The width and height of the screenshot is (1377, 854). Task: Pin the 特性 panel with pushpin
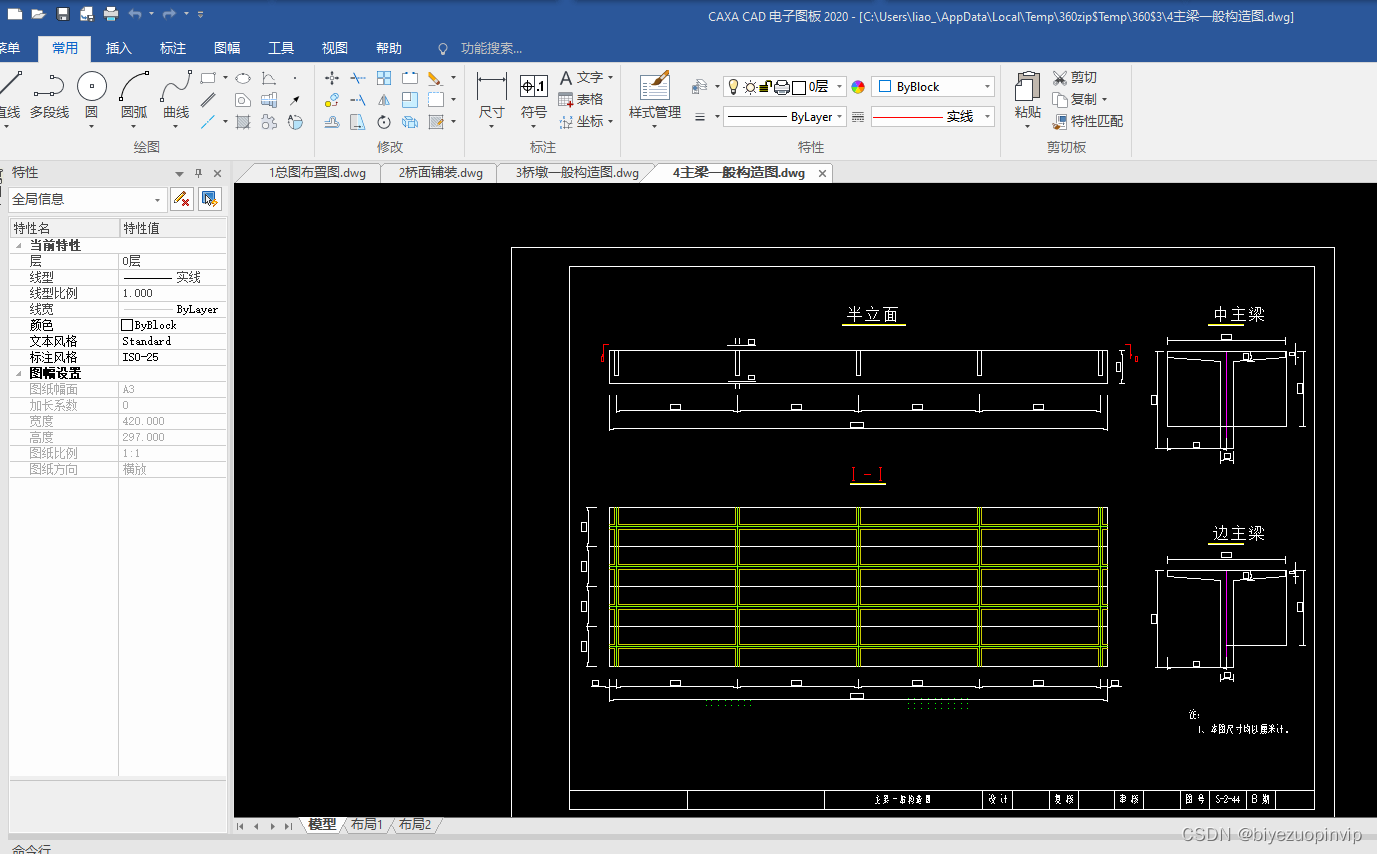click(199, 173)
